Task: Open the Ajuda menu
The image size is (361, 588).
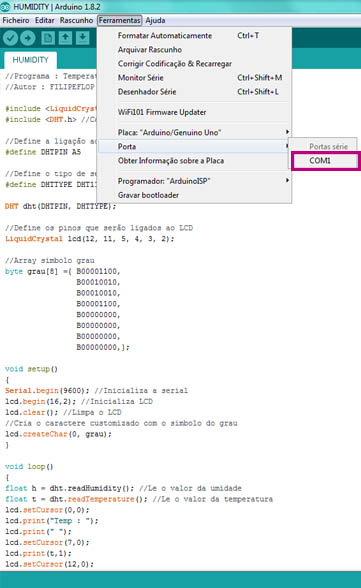Action: [155, 20]
